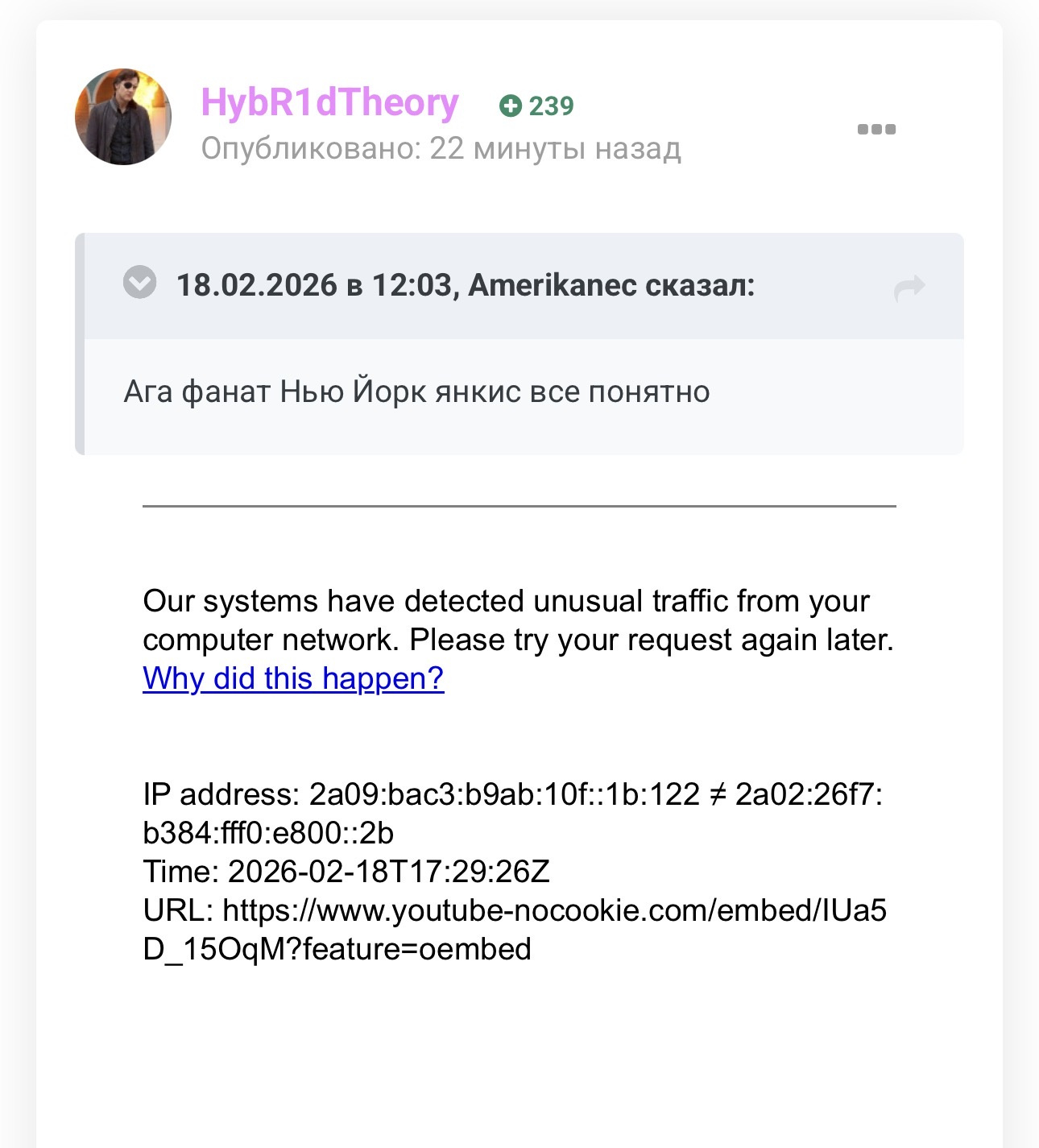Click the quote's go-to-original-post arrow

point(909,287)
